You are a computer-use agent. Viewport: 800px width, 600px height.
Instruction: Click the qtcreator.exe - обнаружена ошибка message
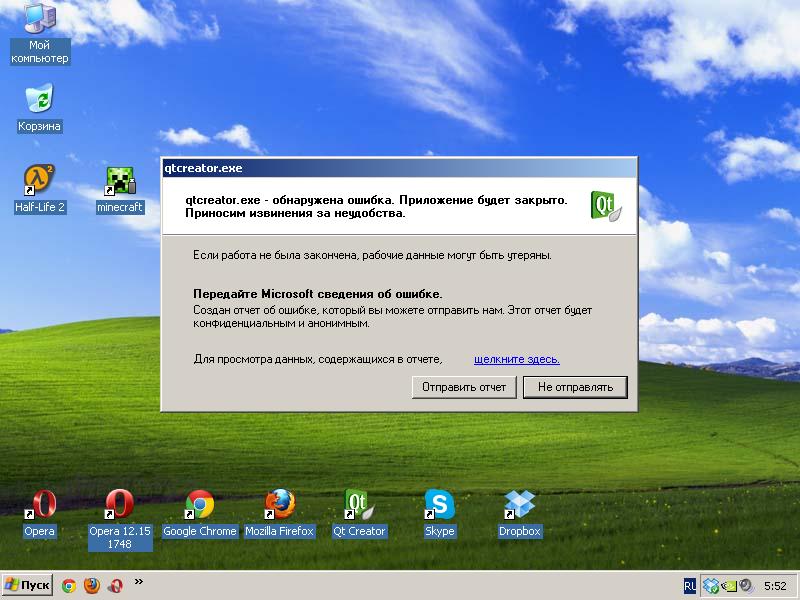pos(377,207)
